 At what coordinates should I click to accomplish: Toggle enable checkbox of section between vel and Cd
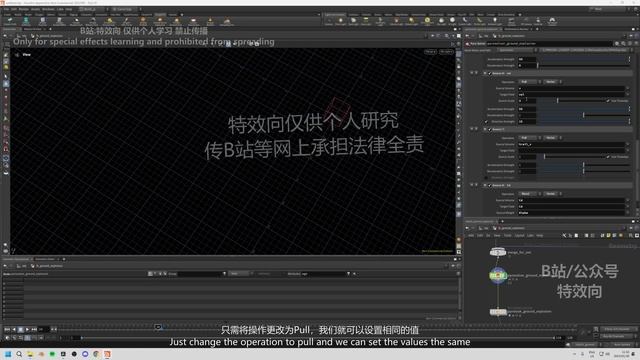click(490, 129)
